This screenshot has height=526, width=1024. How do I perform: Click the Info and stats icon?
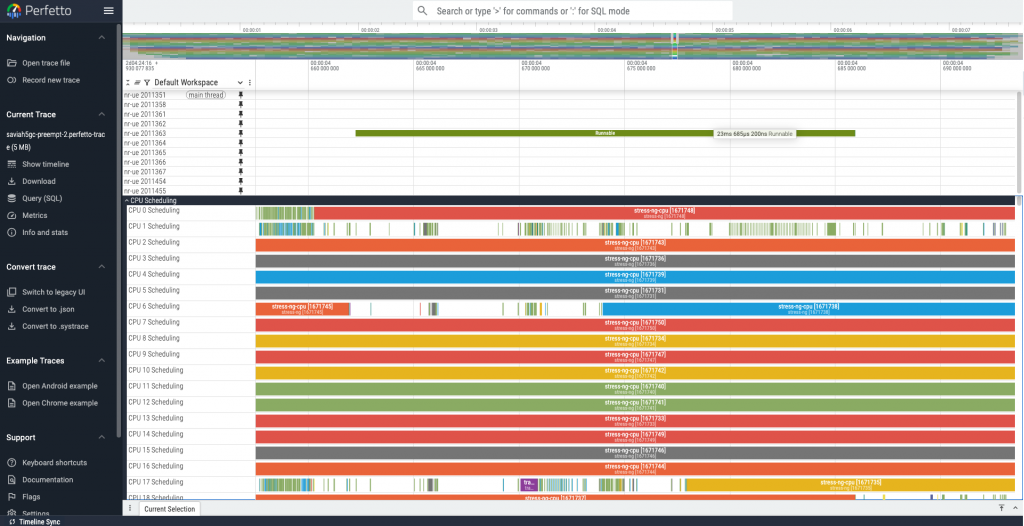pyautogui.click(x=11, y=233)
